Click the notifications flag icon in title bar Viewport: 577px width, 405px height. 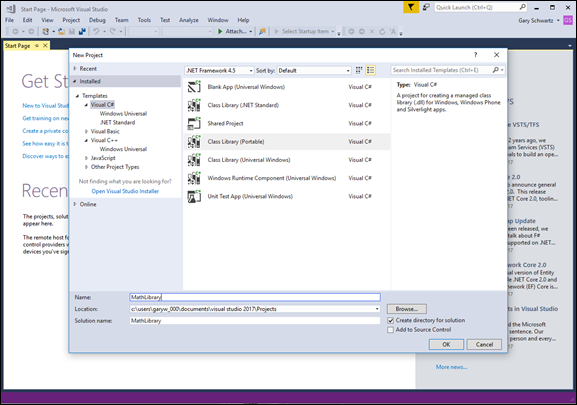pyautogui.click(x=411, y=7)
